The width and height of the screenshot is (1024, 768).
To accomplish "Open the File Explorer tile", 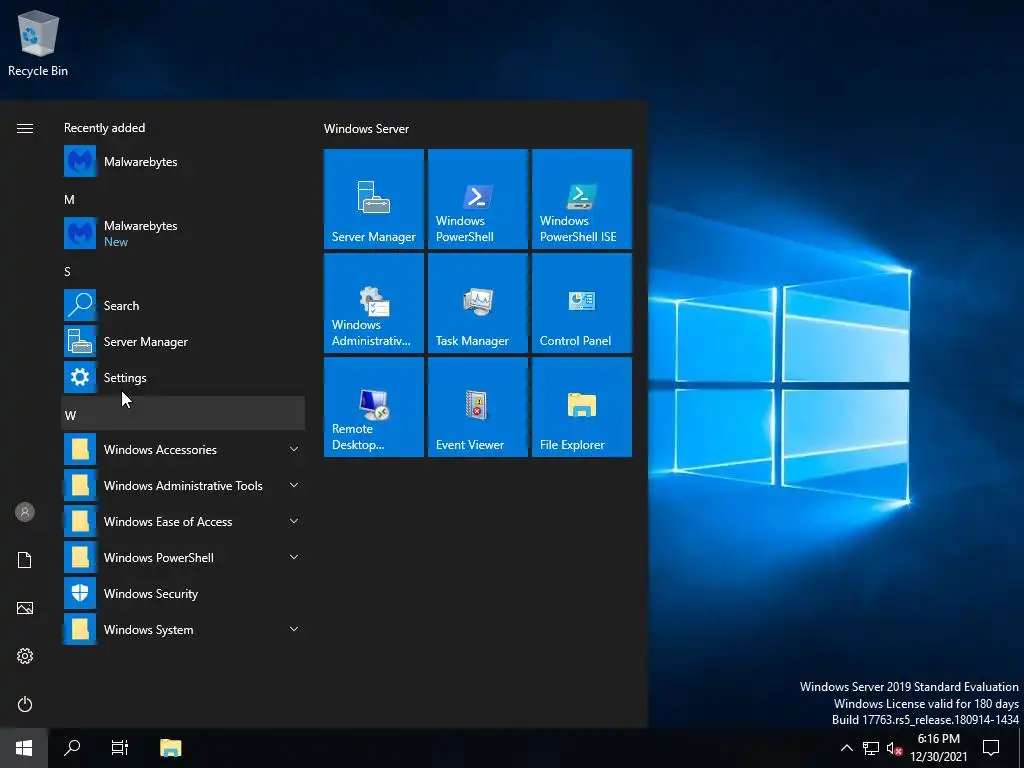I will 582,407.
